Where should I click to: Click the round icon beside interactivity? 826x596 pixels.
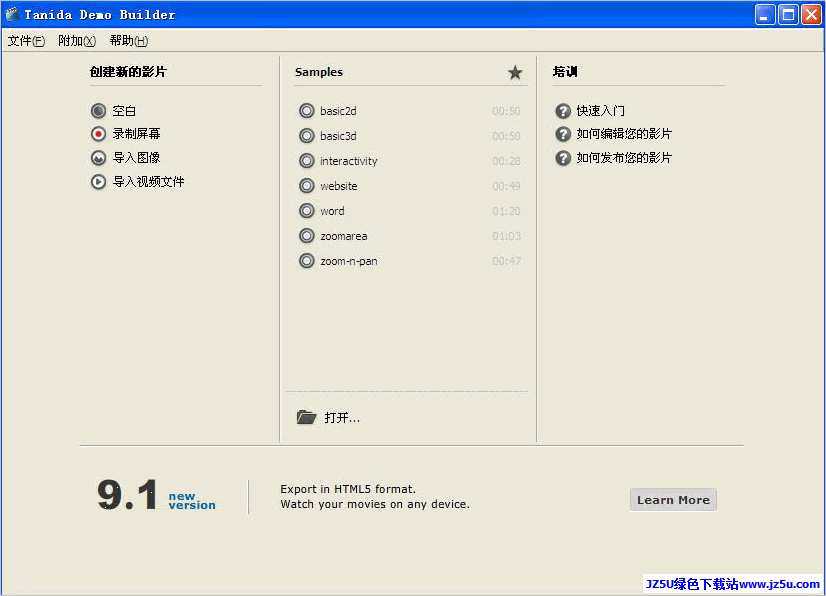tap(307, 161)
